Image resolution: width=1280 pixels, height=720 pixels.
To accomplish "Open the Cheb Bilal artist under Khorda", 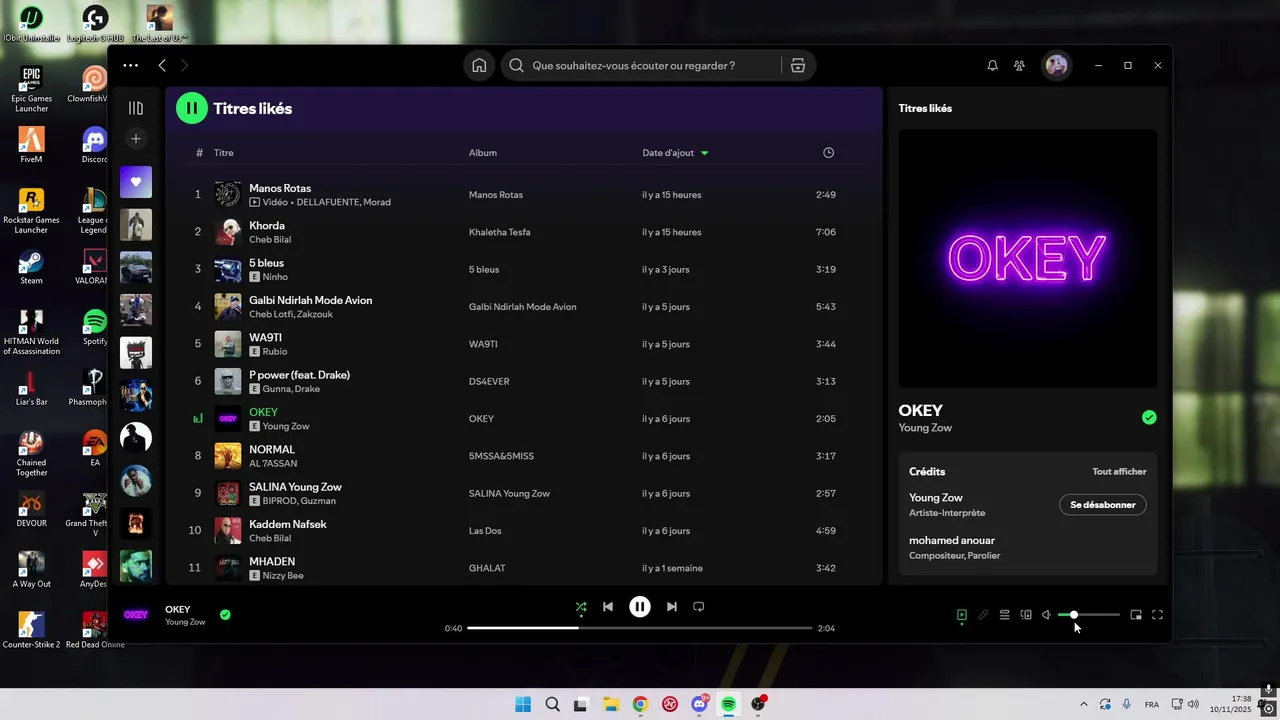I will [270, 240].
